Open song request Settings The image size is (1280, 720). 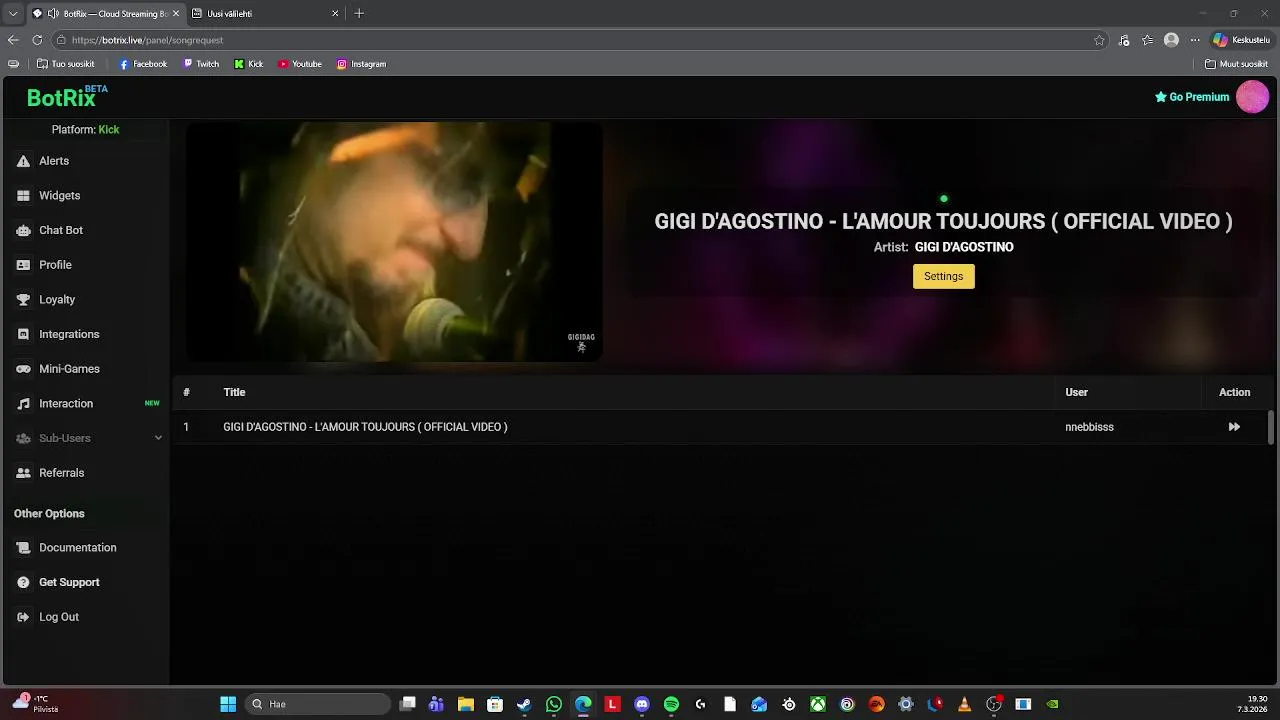tap(943, 277)
